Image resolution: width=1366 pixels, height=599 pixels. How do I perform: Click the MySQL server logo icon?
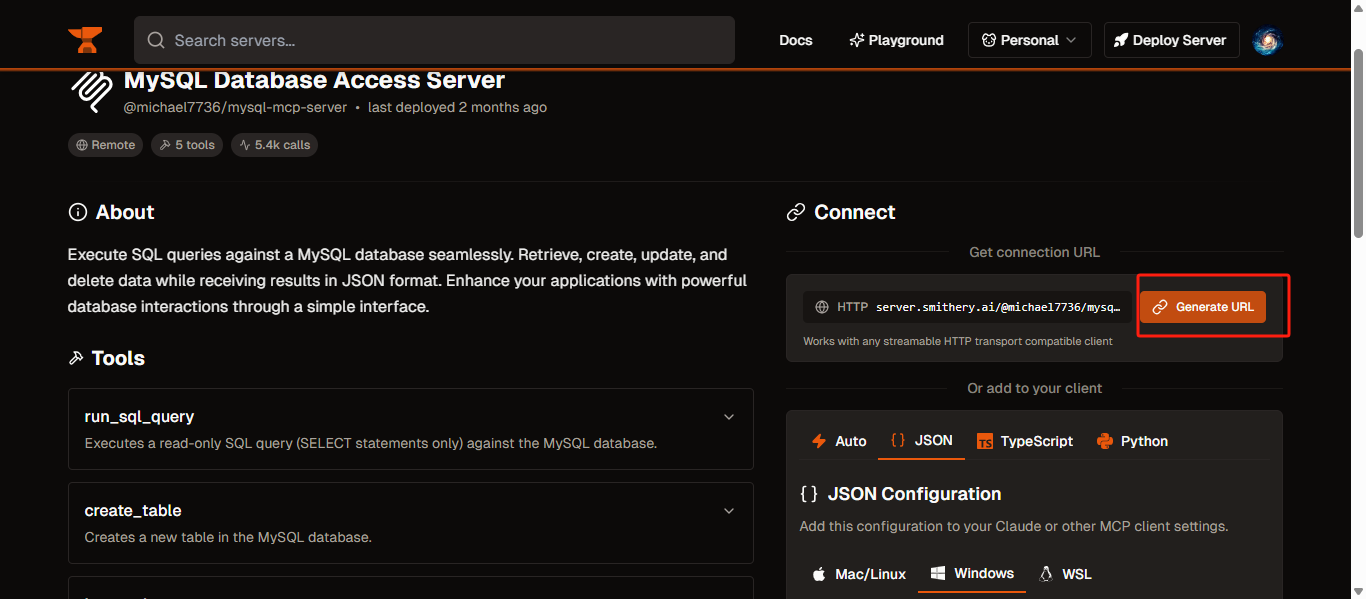coord(91,90)
